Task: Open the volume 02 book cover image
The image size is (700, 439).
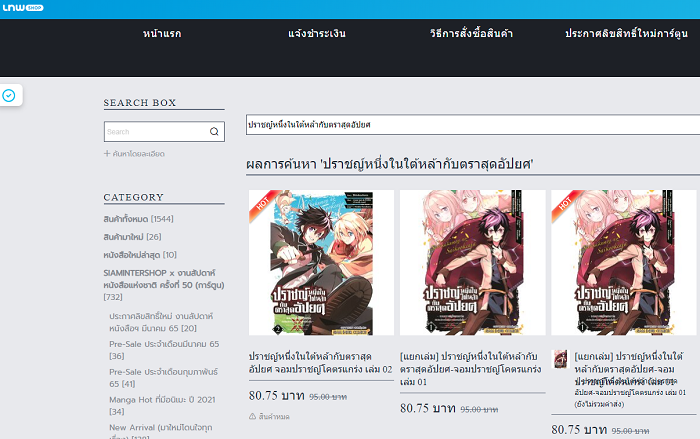Action: click(x=321, y=263)
